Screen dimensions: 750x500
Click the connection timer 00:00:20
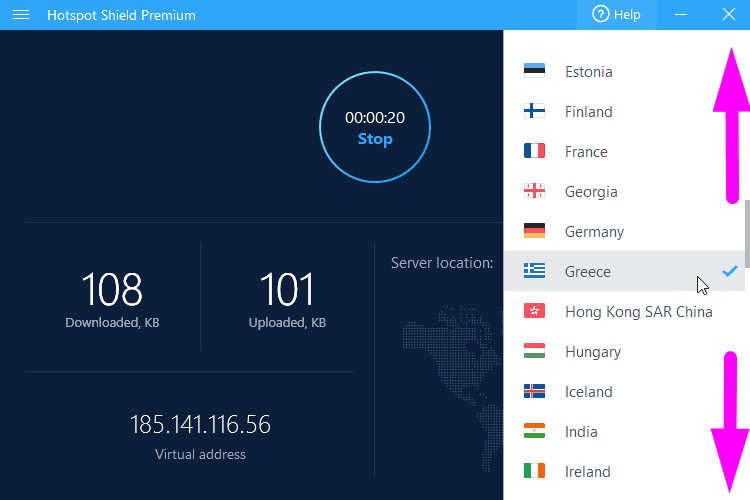[x=375, y=117]
